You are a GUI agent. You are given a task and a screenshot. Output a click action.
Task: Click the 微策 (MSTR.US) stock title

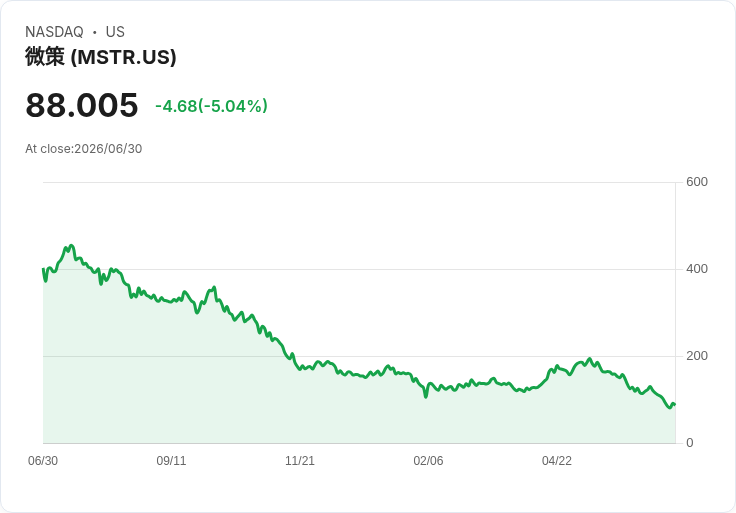pos(100,57)
